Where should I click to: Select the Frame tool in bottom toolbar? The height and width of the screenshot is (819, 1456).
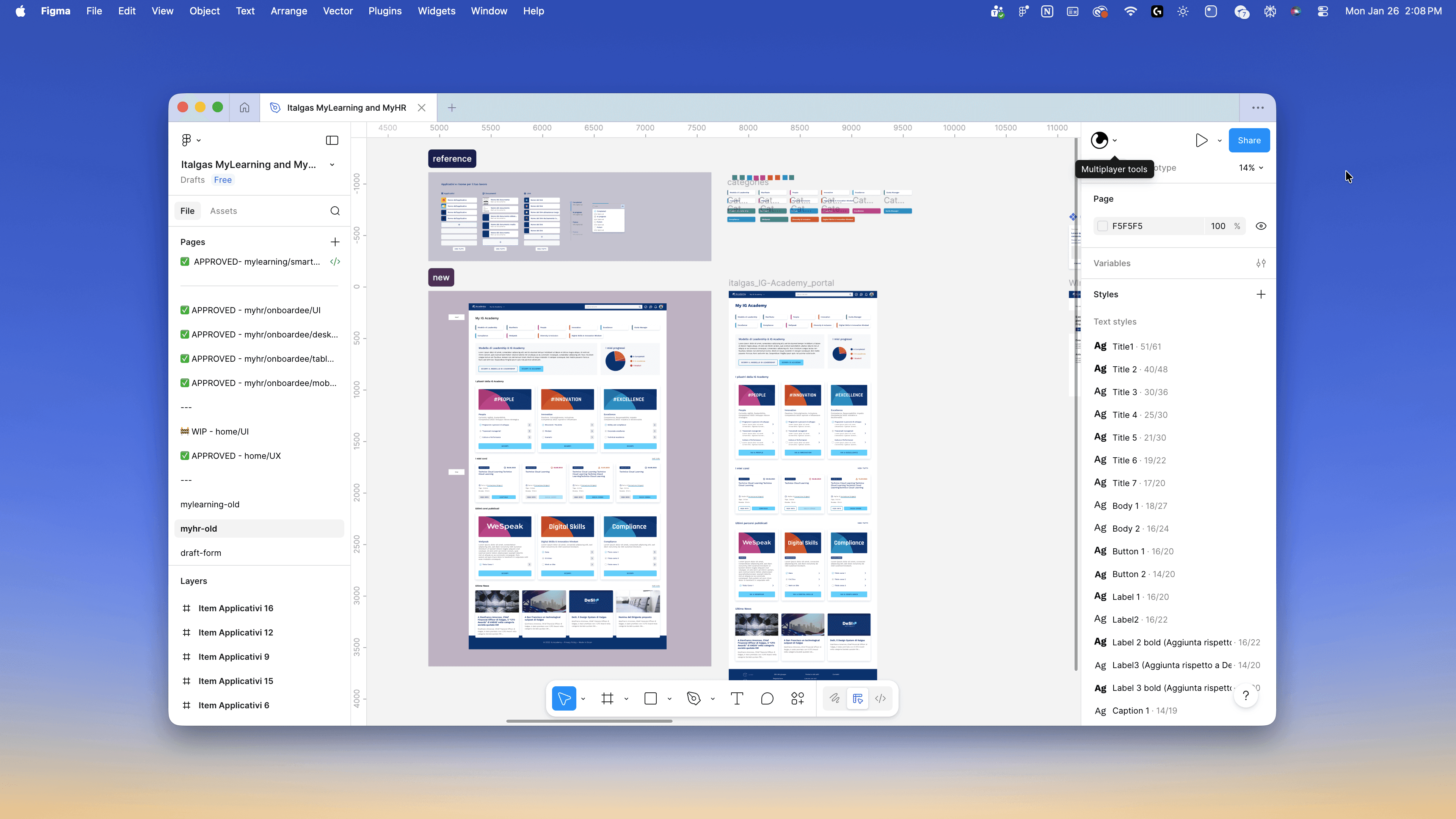(607, 698)
